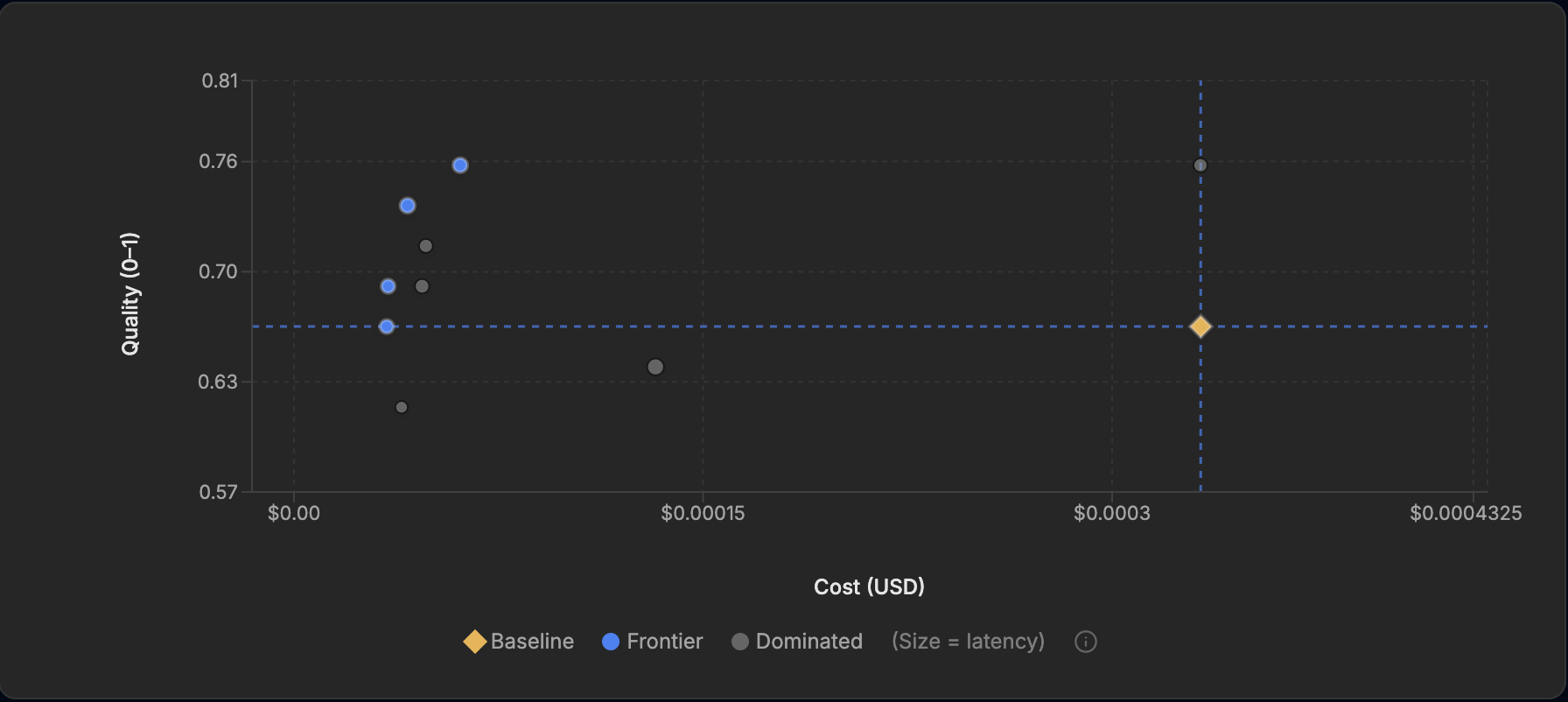The height and width of the screenshot is (702, 1568).
Task: Click the '0.70' y-axis tick label
Action: [x=219, y=271]
